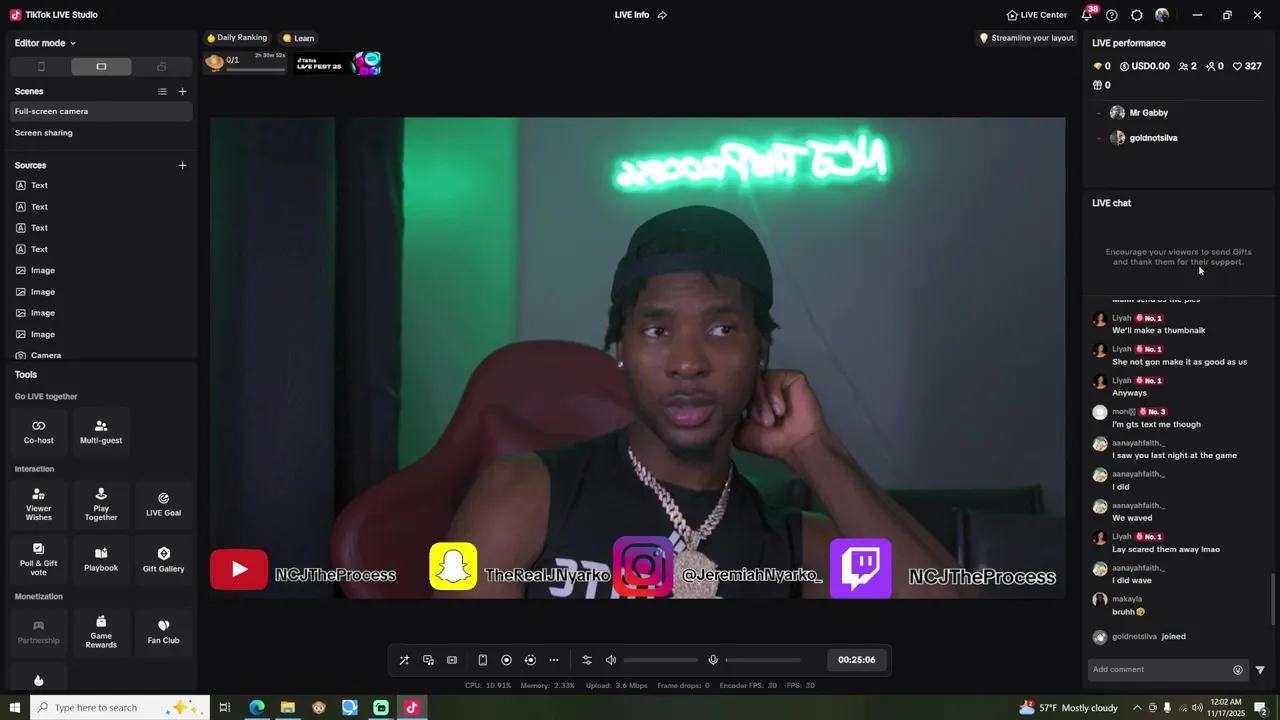This screenshot has width=1280, height=720.
Task: Click the phone preview icon in bottom toolbar
Action: [x=482, y=660]
